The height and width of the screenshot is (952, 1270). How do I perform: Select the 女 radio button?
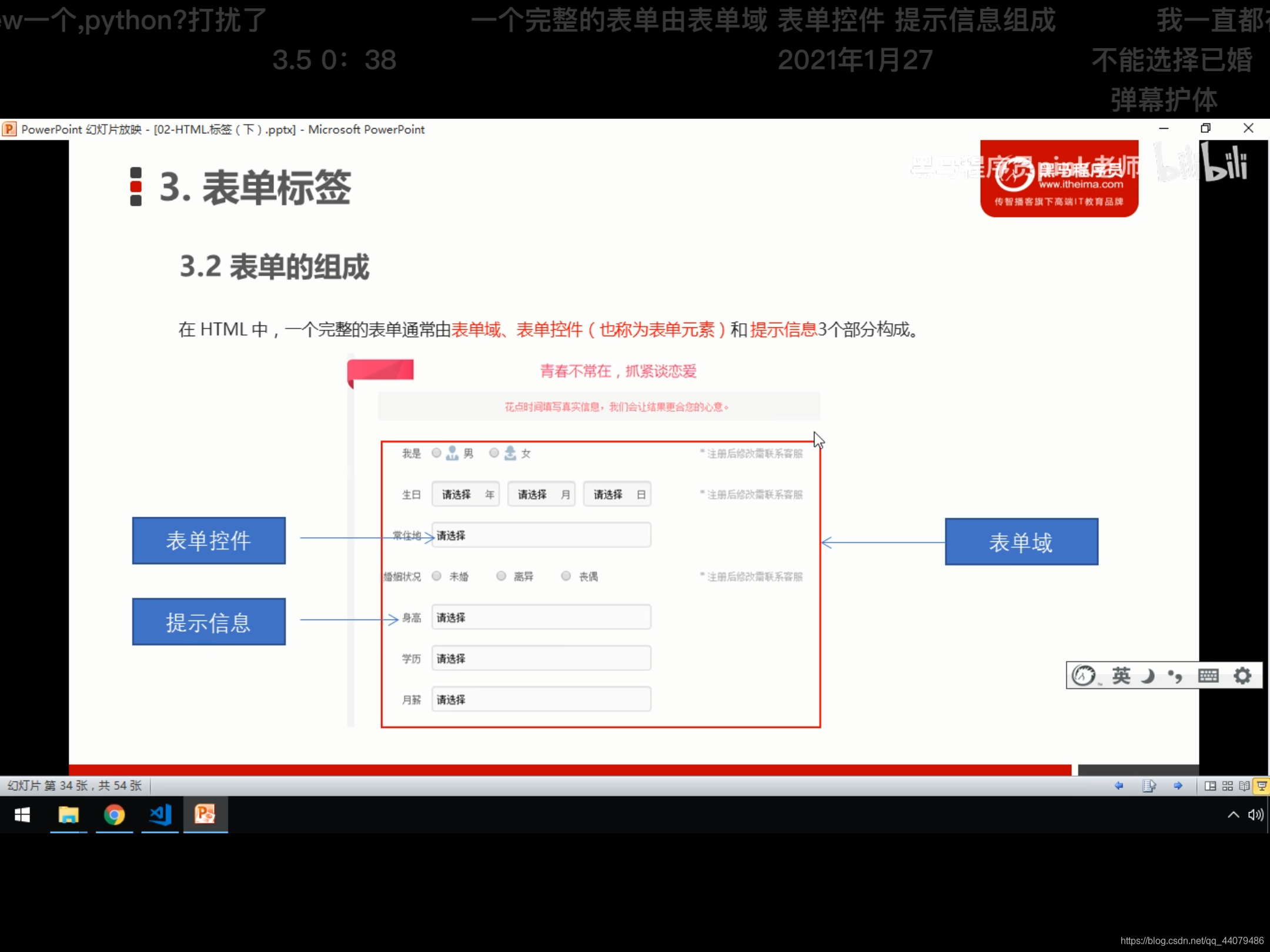click(x=494, y=453)
